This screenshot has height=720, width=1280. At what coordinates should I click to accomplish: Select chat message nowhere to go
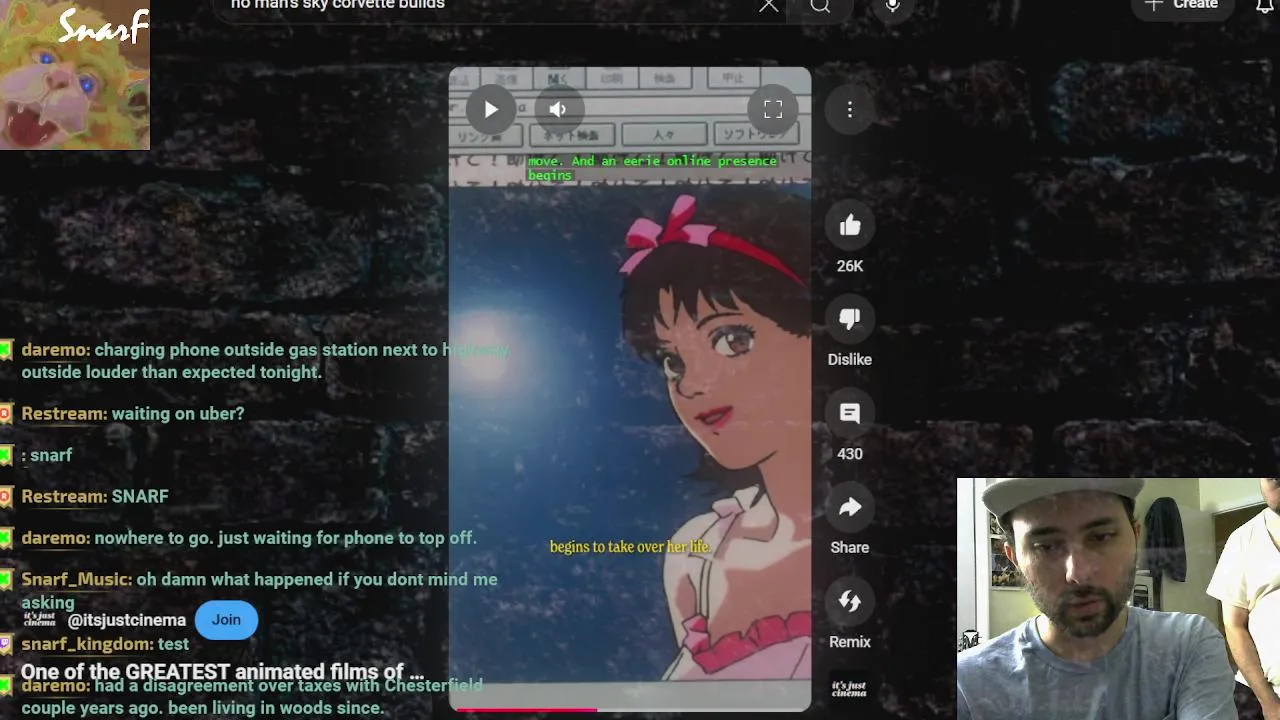point(249,538)
